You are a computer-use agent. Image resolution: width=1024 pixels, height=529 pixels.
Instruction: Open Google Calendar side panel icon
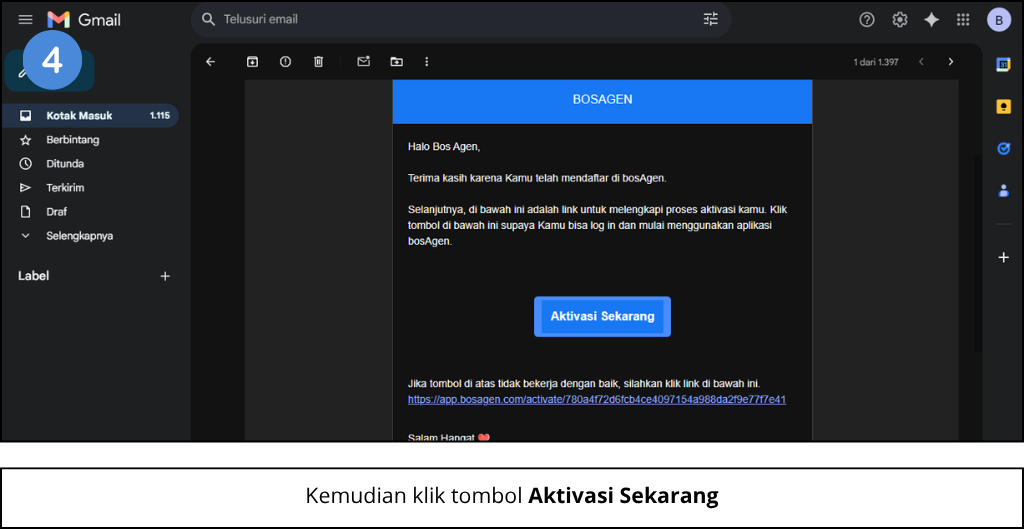tap(1003, 65)
